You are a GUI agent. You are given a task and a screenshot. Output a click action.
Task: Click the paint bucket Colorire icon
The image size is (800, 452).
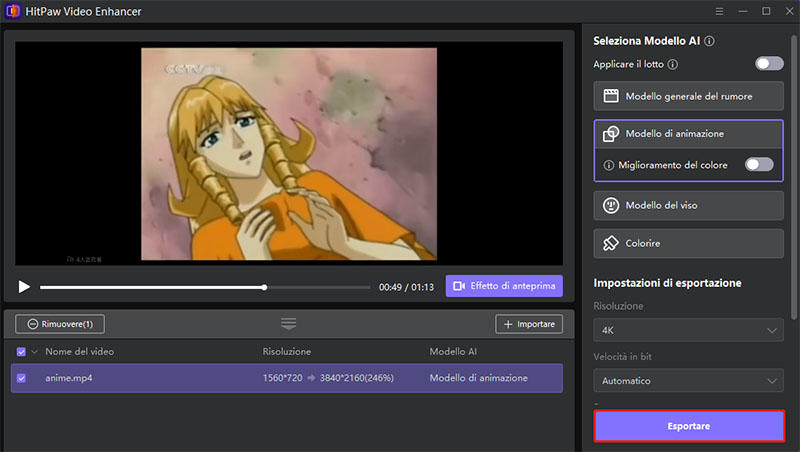(611, 243)
